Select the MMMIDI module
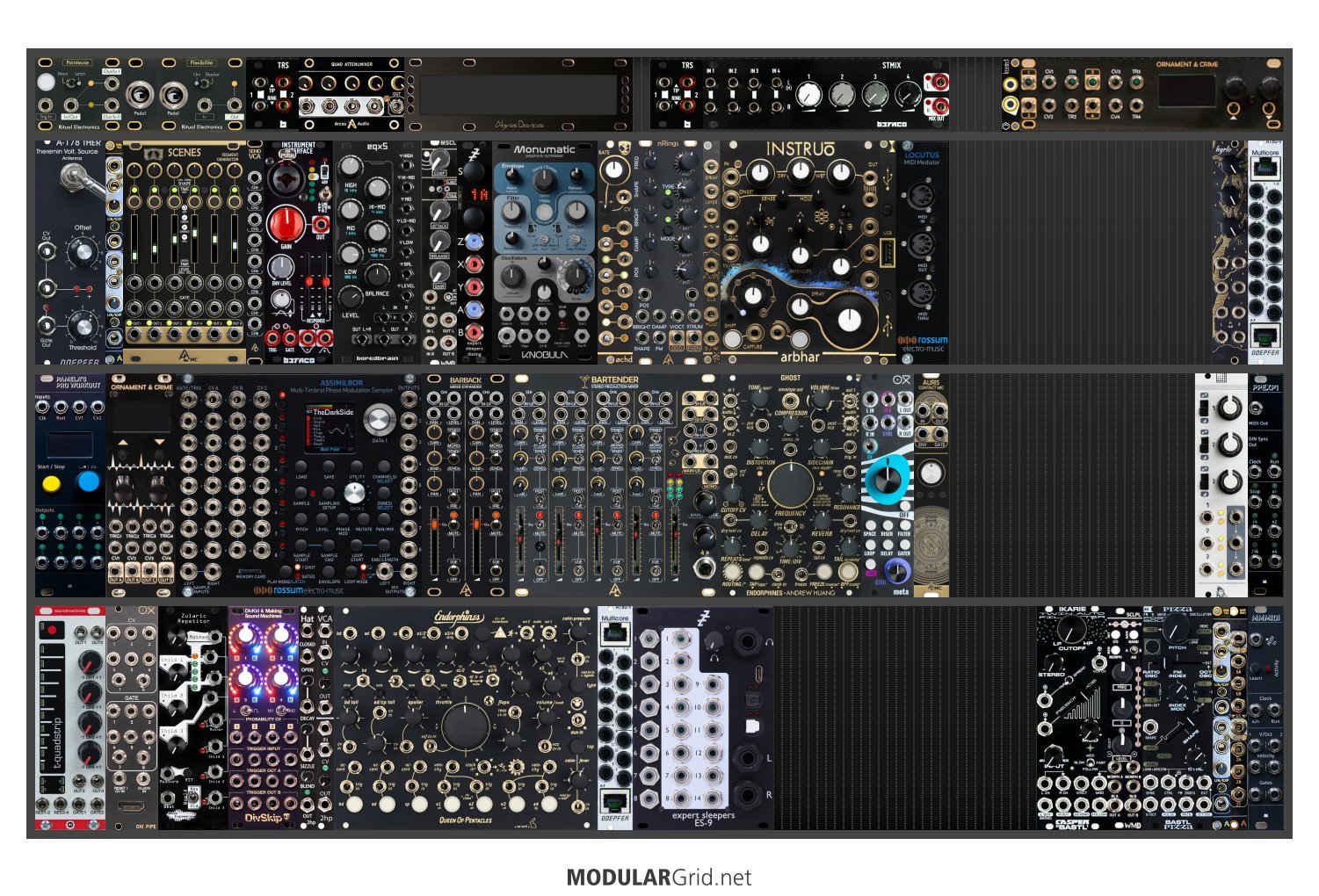This screenshot has height=896, width=1319. [x=1265, y=717]
